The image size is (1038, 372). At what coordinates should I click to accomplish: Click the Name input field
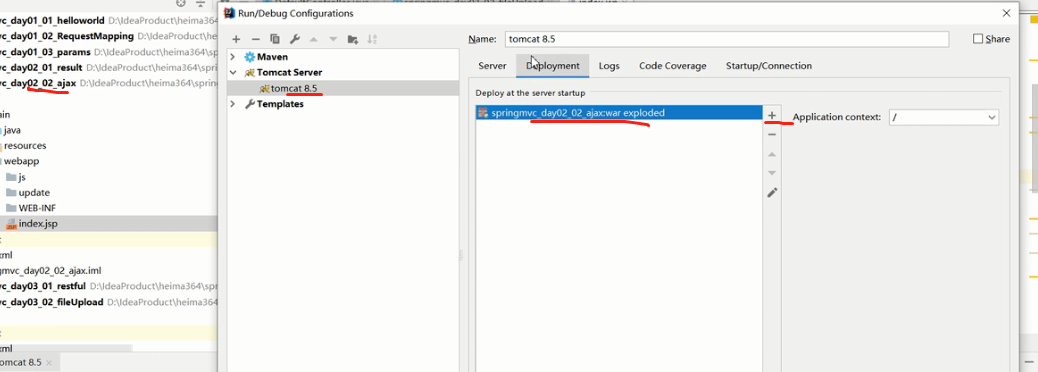[726, 39]
